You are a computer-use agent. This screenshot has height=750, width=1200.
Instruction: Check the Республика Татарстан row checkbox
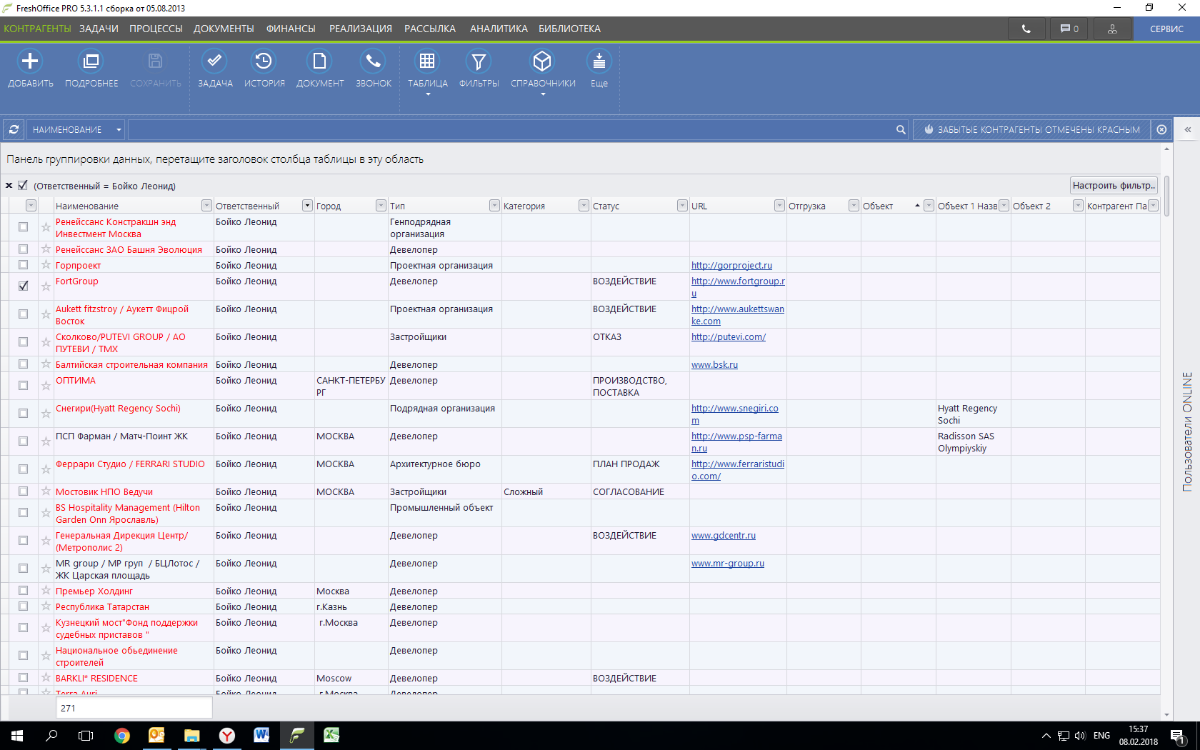point(23,607)
